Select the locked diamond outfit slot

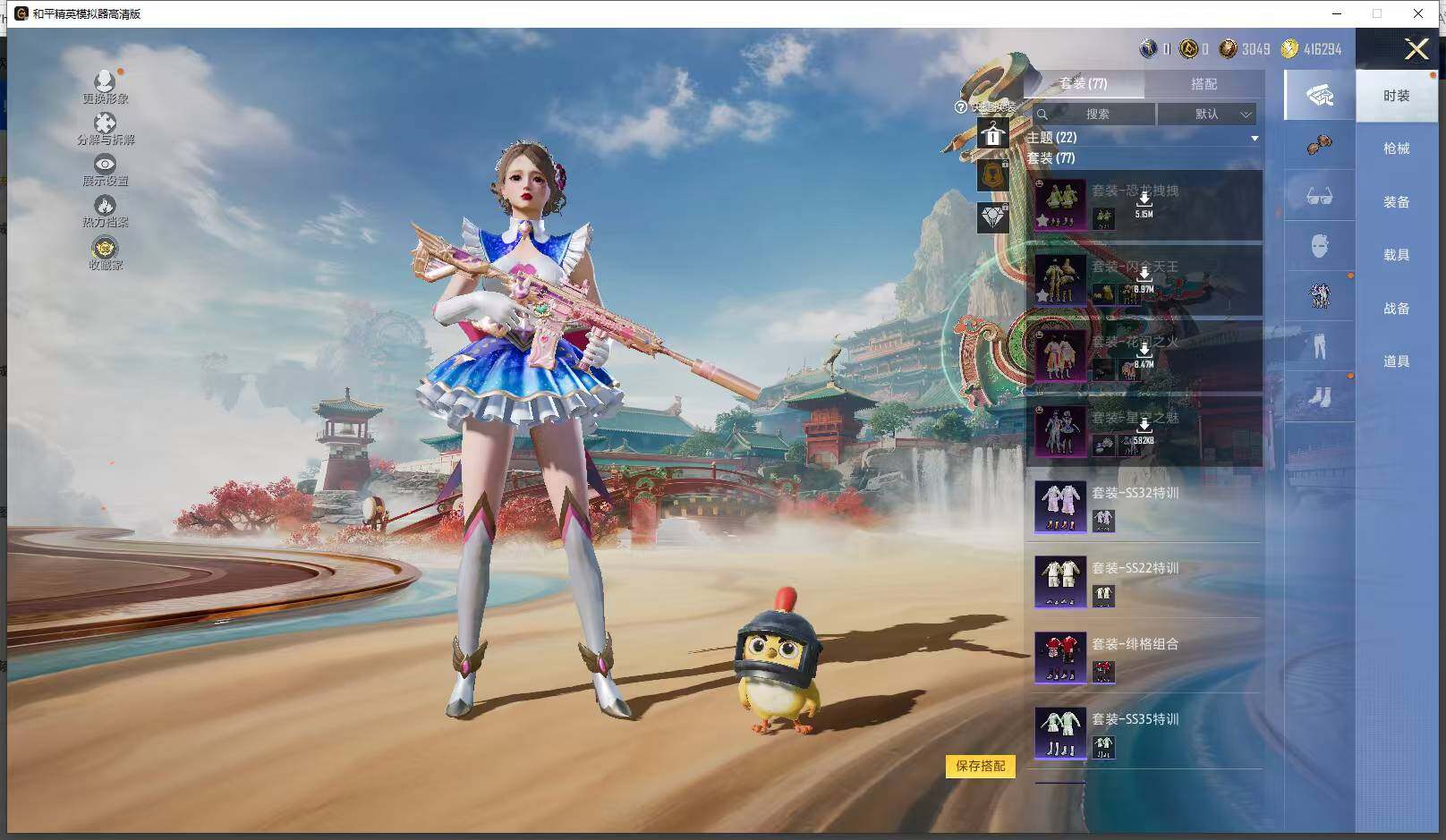tap(992, 216)
